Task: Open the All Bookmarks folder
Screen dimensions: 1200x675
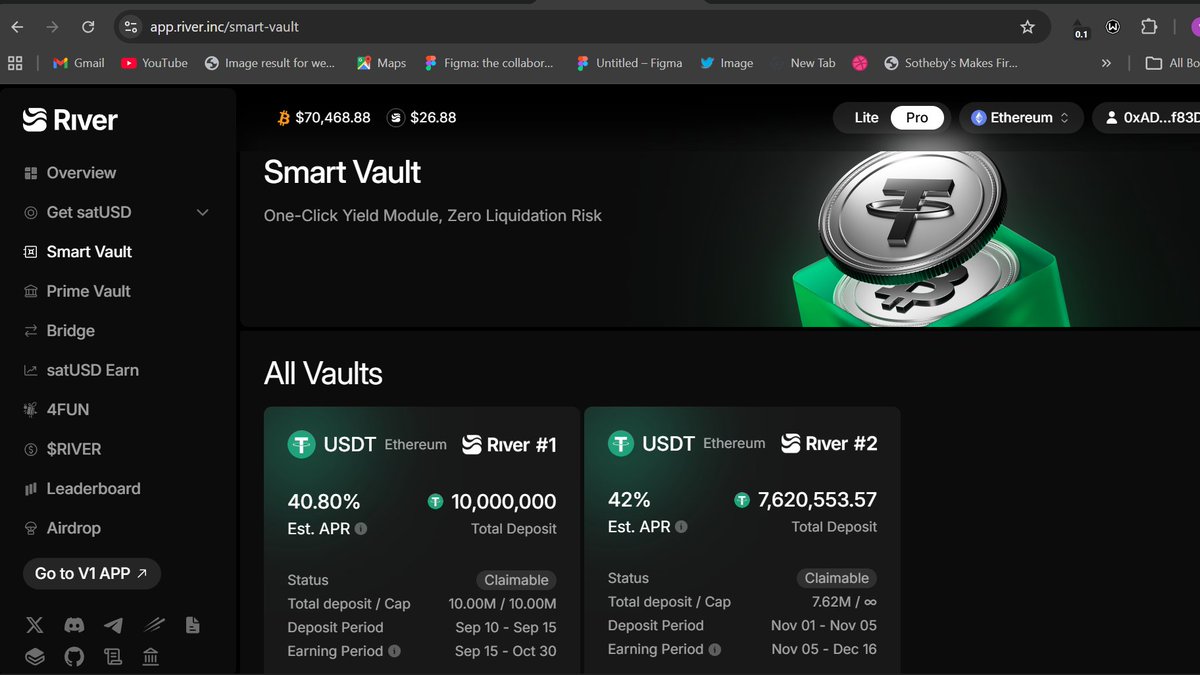Action: point(1172,63)
